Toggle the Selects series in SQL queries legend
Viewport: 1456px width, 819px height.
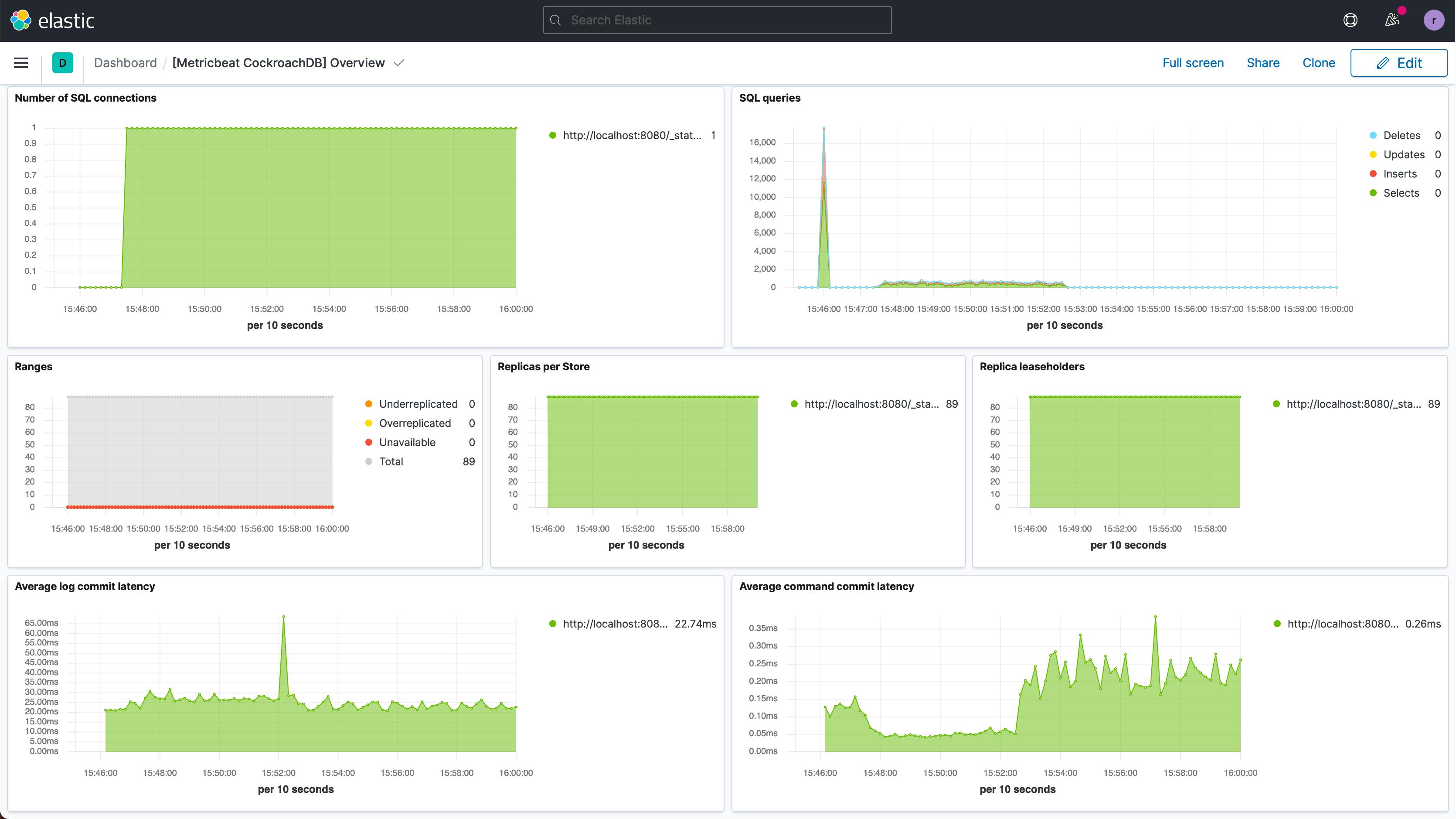coord(1401,193)
